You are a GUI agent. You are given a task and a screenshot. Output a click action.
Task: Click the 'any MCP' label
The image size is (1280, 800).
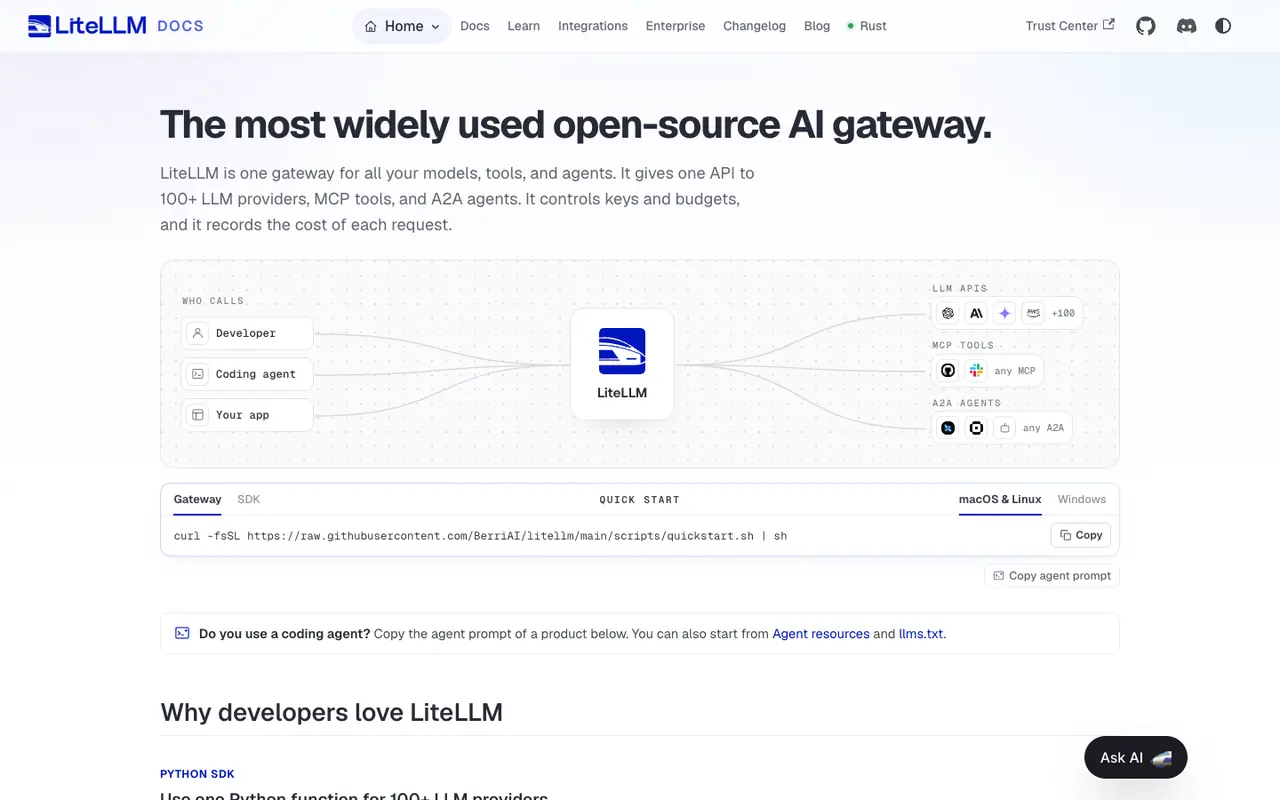pos(1015,371)
